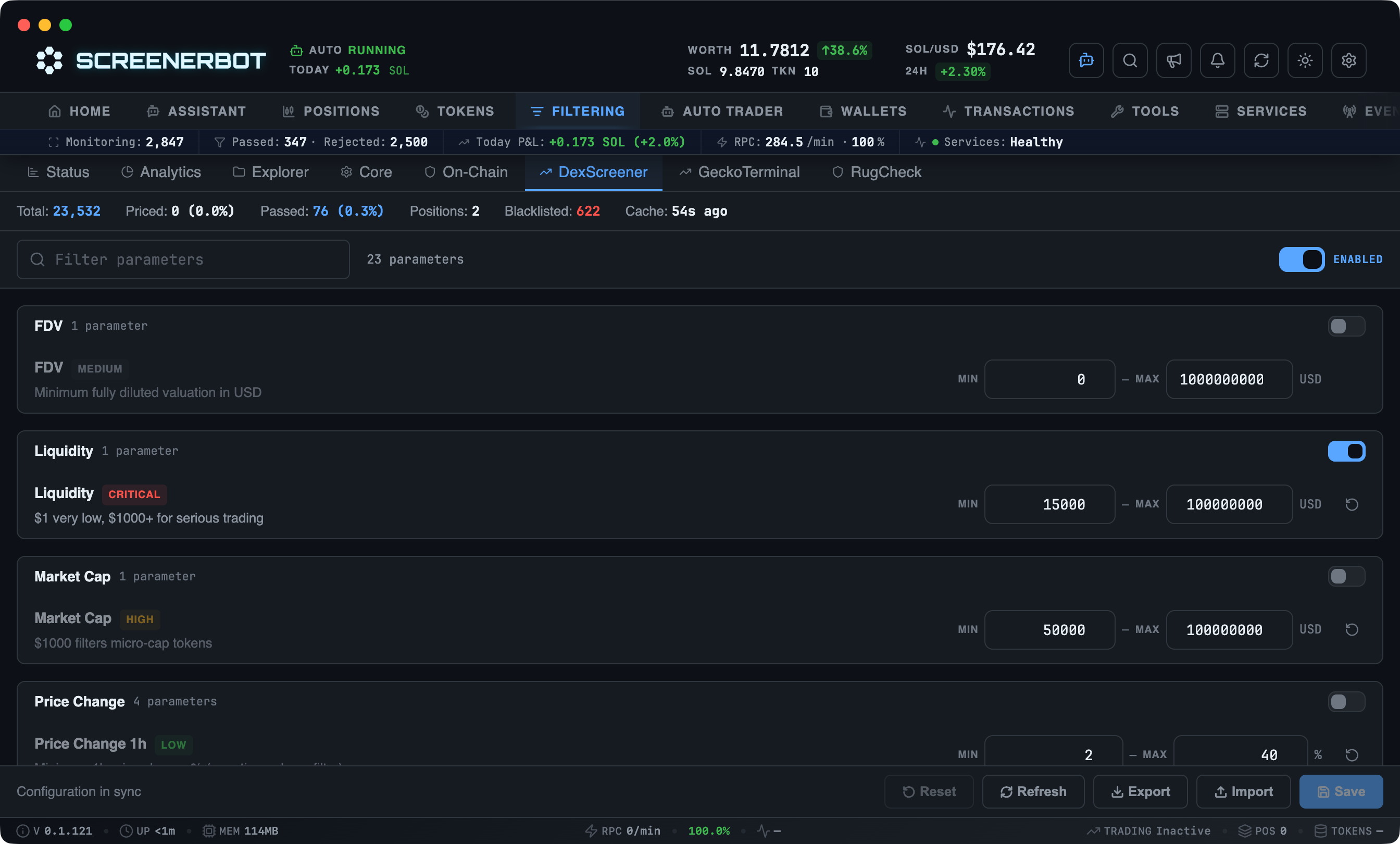1400x844 pixels.
Task: Open settings gear icon in header
Action: coord(1348,60)
